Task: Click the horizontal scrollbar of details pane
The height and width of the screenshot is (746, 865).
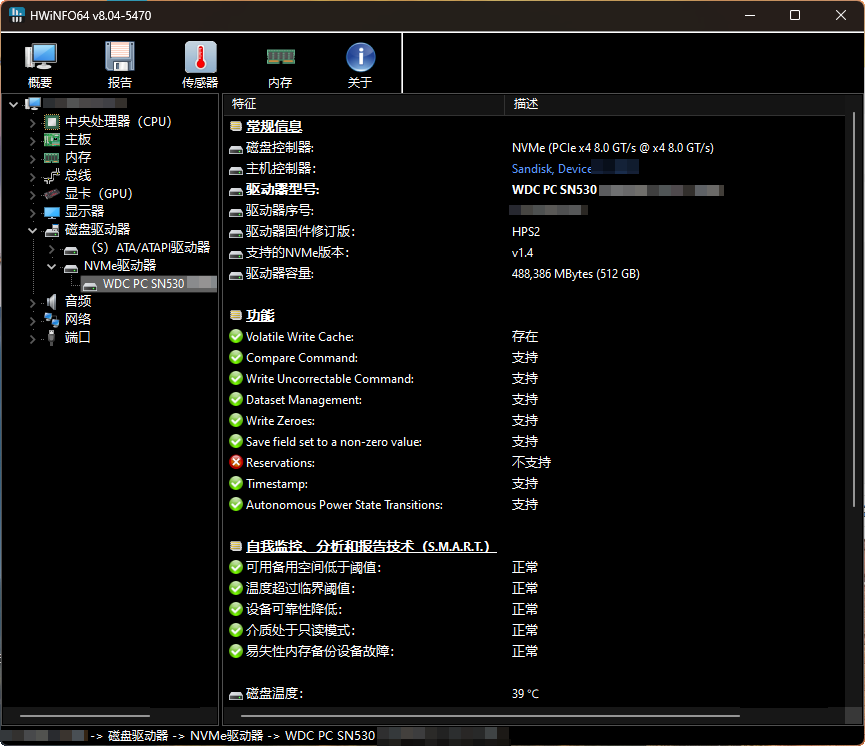Action: pos(490,716)
